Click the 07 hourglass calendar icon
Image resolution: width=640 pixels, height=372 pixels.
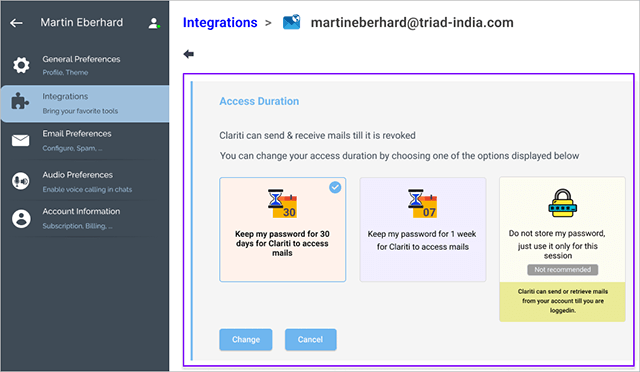coord(422,204)
